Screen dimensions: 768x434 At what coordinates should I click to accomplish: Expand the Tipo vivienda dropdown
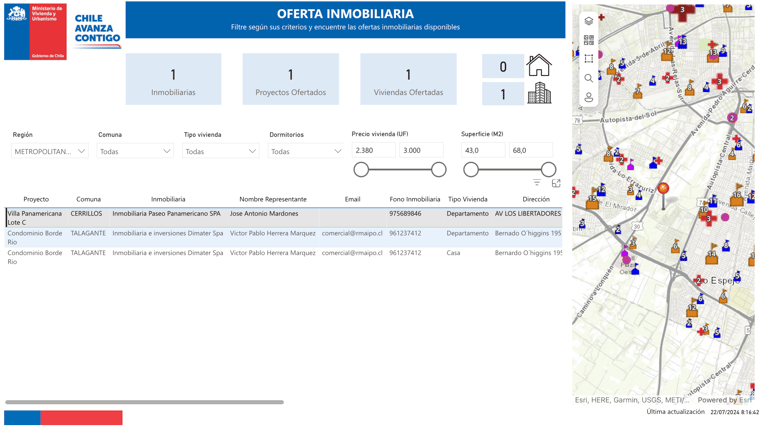click(x=220, y=151)
